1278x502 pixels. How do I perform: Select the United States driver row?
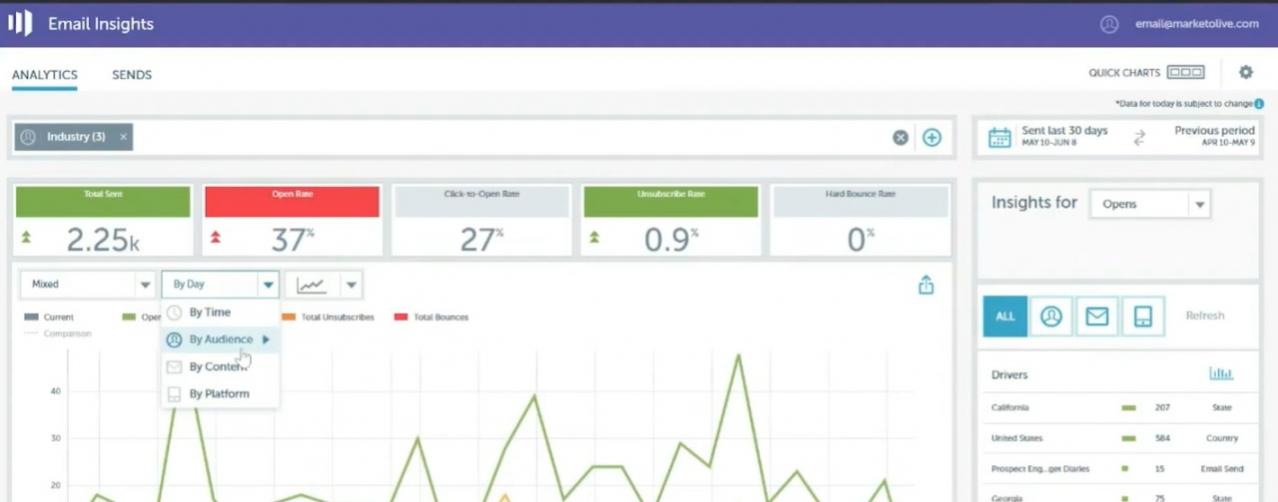tap(1116, 438)
